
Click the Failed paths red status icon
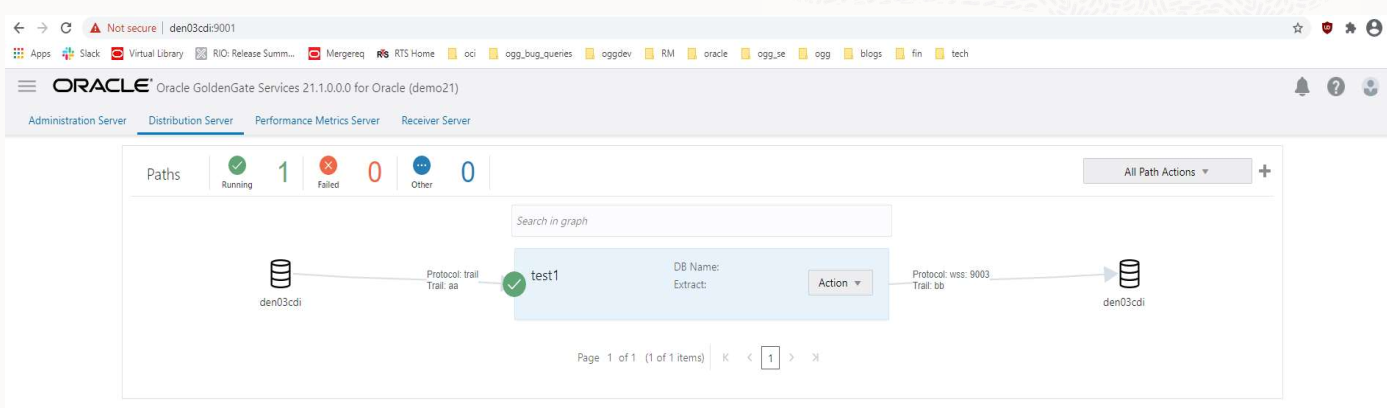328,165
